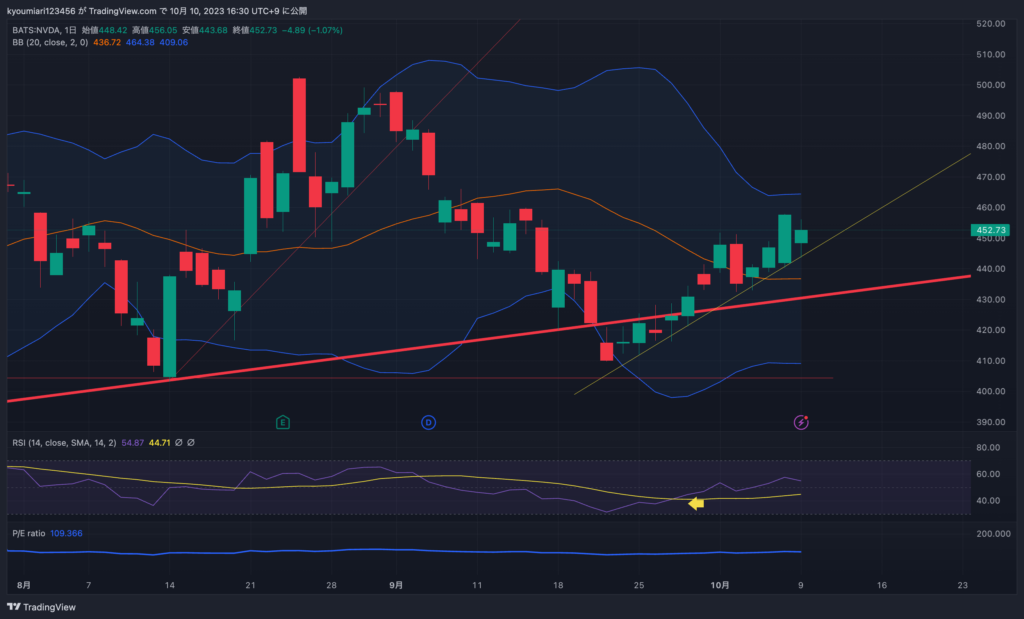Click 200.000 on the P/E scale

click(x=993, y=534)
